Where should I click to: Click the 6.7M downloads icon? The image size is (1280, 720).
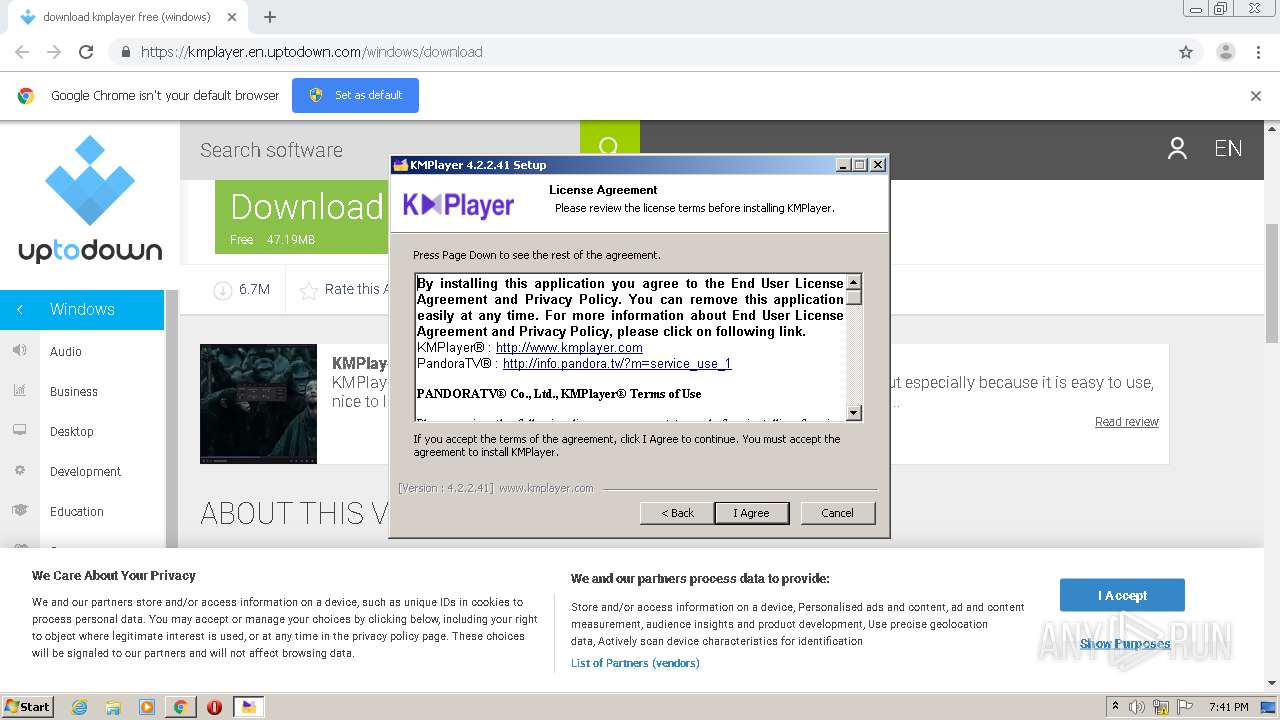coord(223,290)
